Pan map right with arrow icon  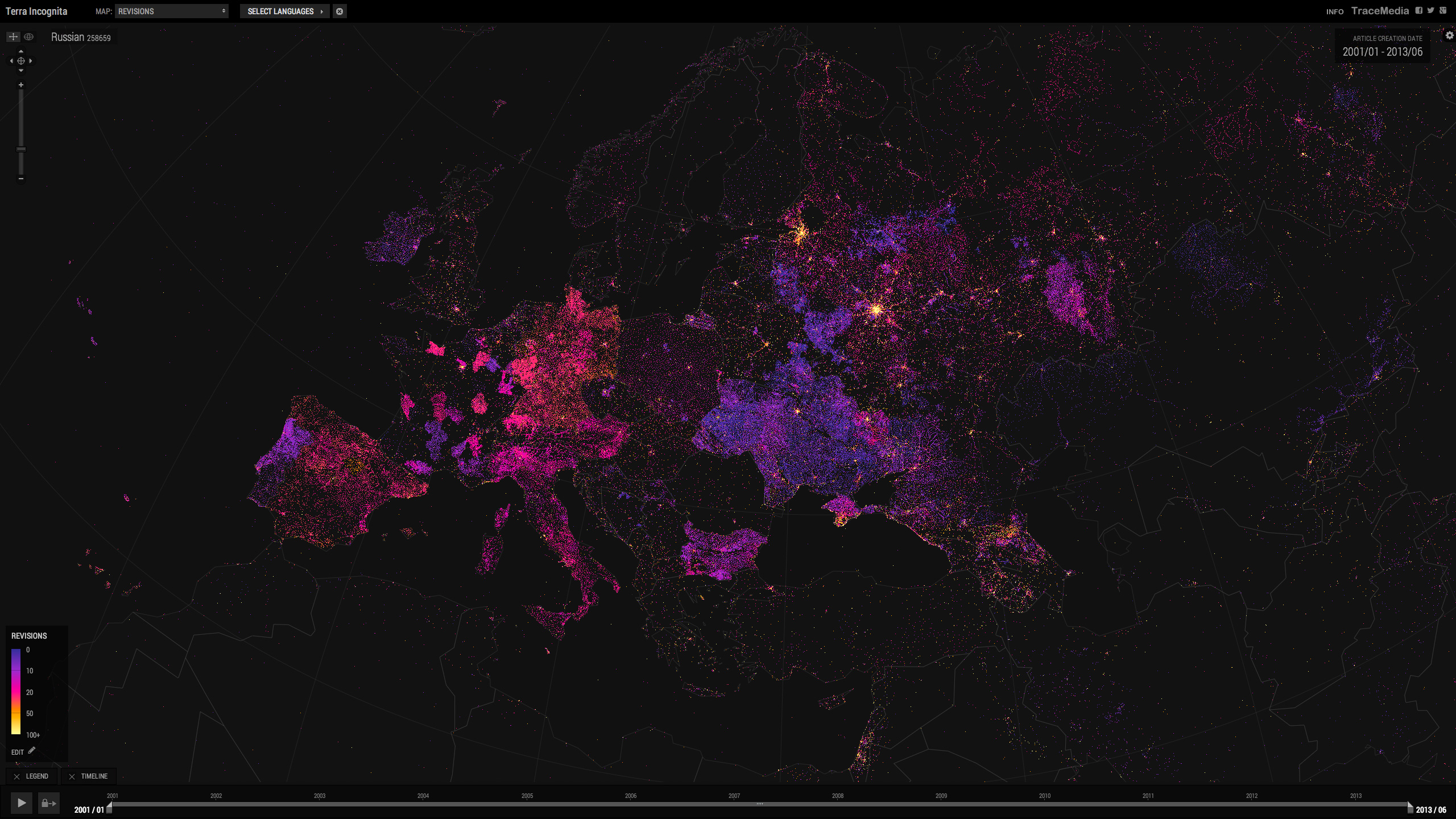[31, 61]
